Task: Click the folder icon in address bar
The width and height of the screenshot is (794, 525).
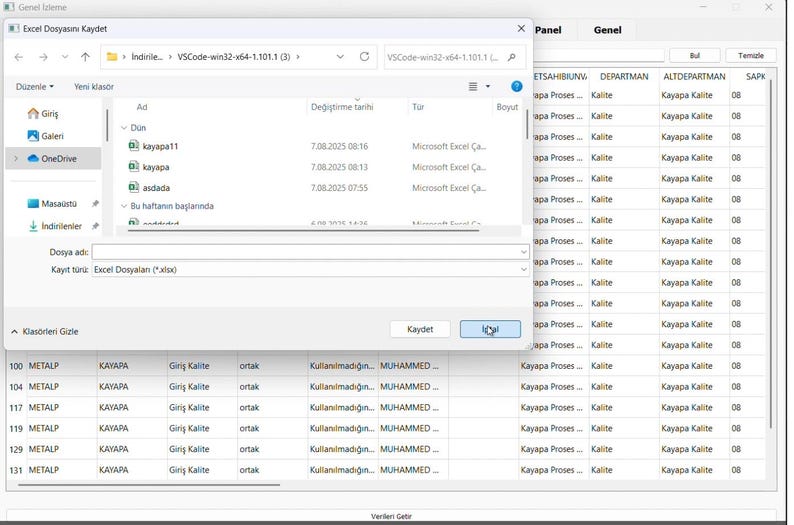Action: [112, 57]
